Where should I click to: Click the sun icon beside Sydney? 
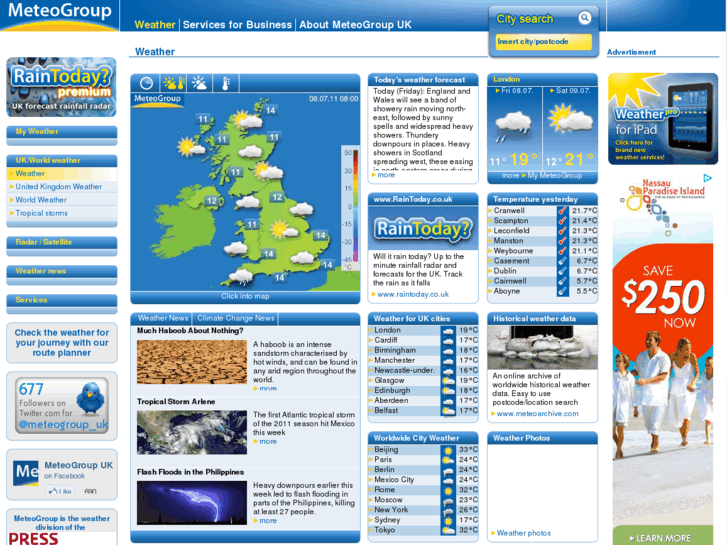pyautogui.click(x=448, y=520)
